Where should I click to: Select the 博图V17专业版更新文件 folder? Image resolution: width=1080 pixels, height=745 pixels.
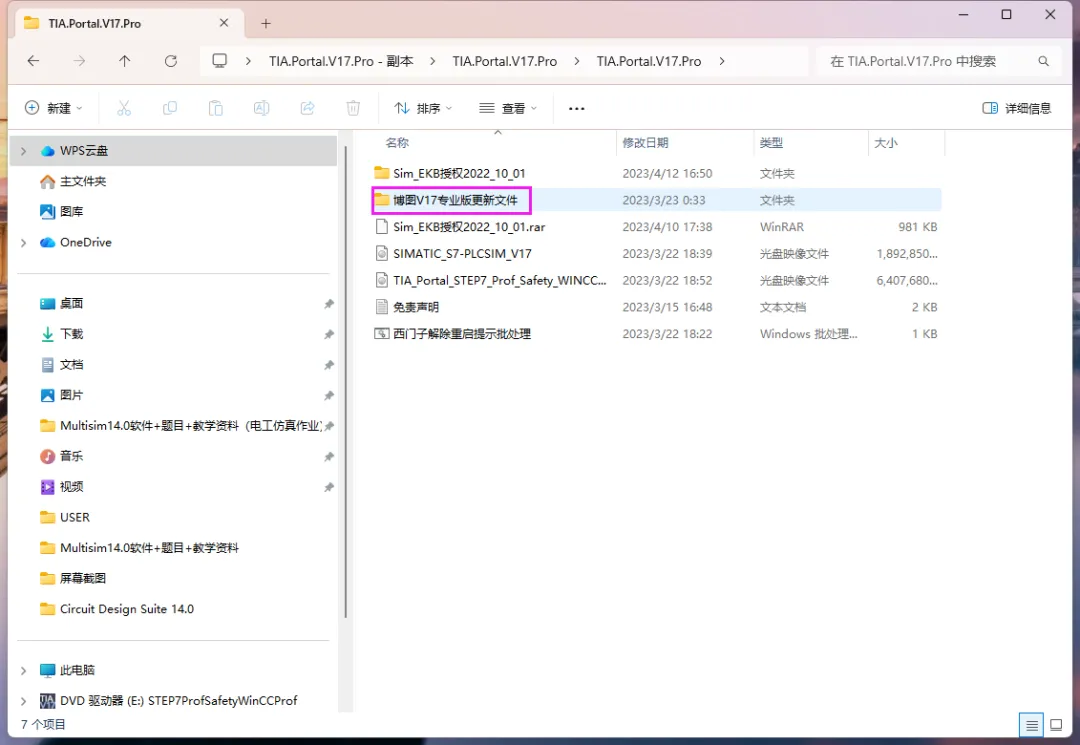coord(455,200)
